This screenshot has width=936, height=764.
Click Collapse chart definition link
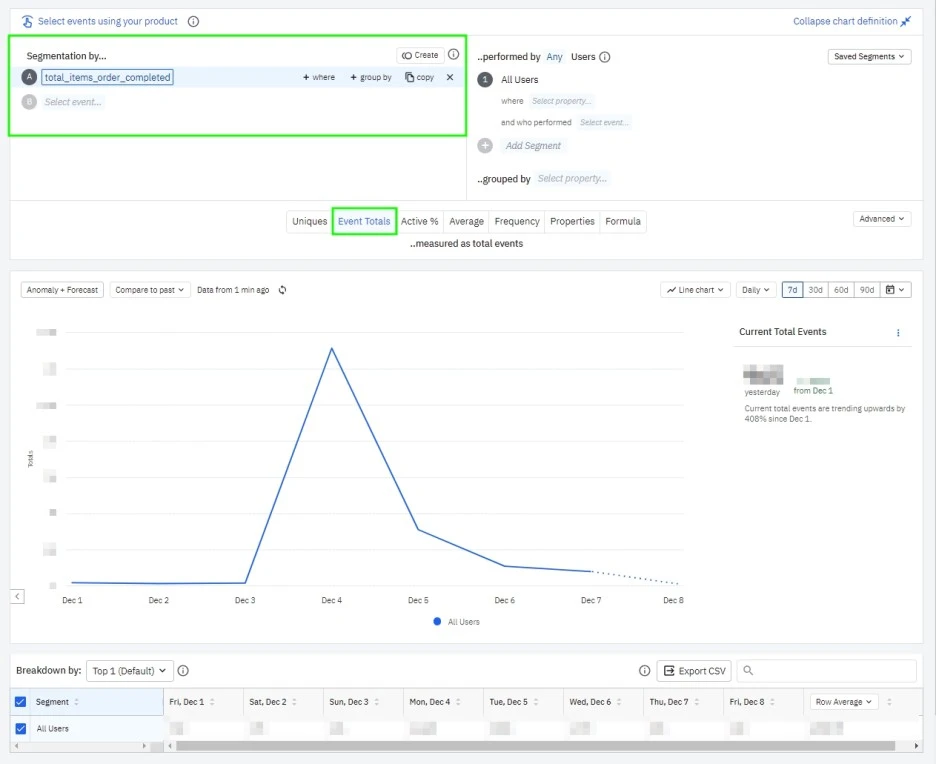pos(845,21)
